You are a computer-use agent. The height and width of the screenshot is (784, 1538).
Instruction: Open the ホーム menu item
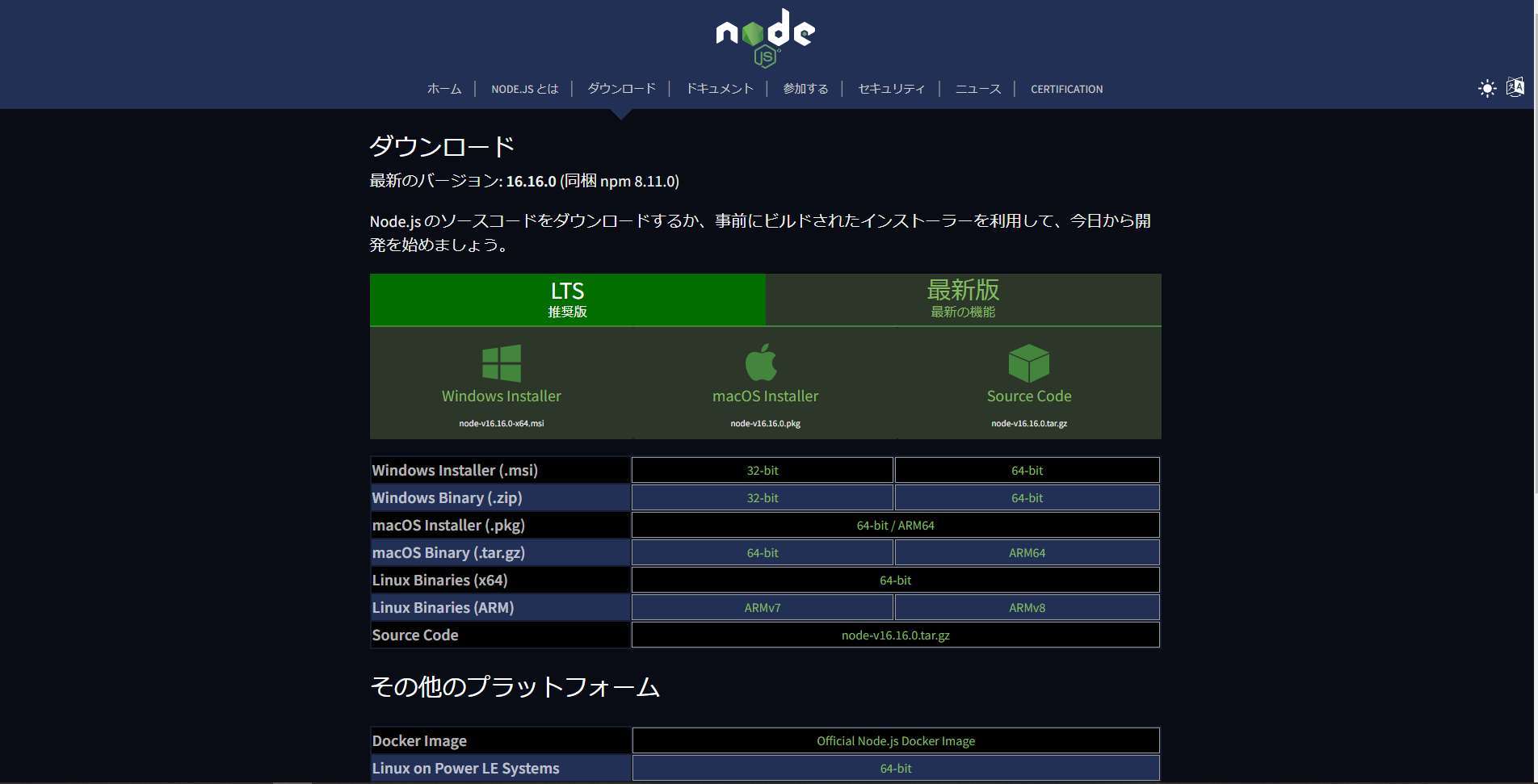point(444,89)
